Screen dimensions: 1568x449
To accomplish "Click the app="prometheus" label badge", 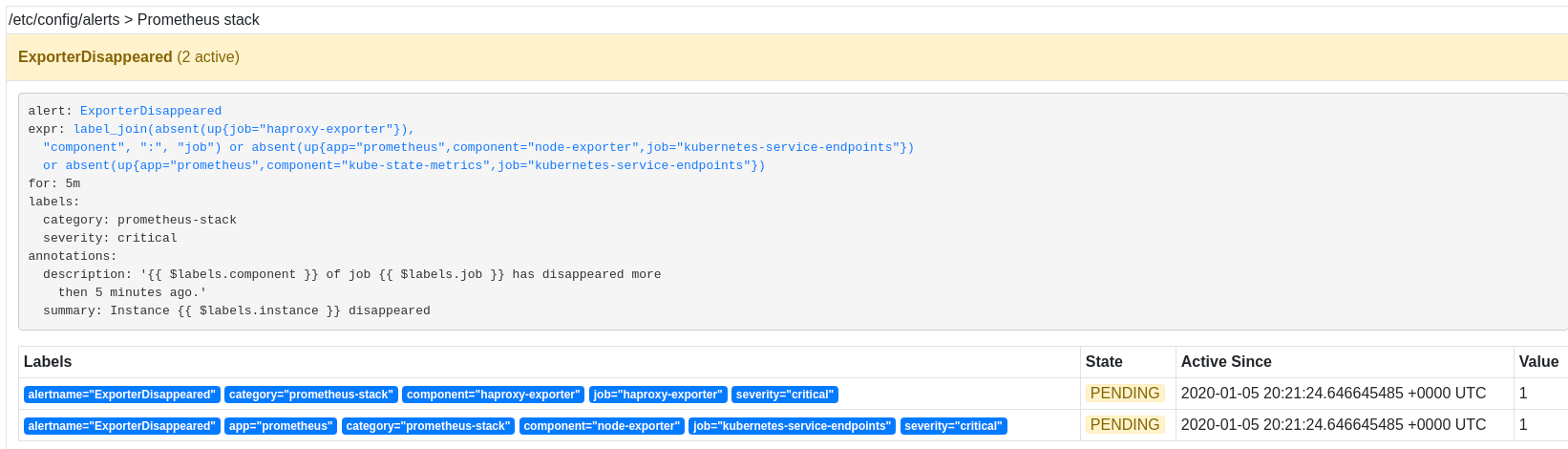I will (x=281, y=426).
